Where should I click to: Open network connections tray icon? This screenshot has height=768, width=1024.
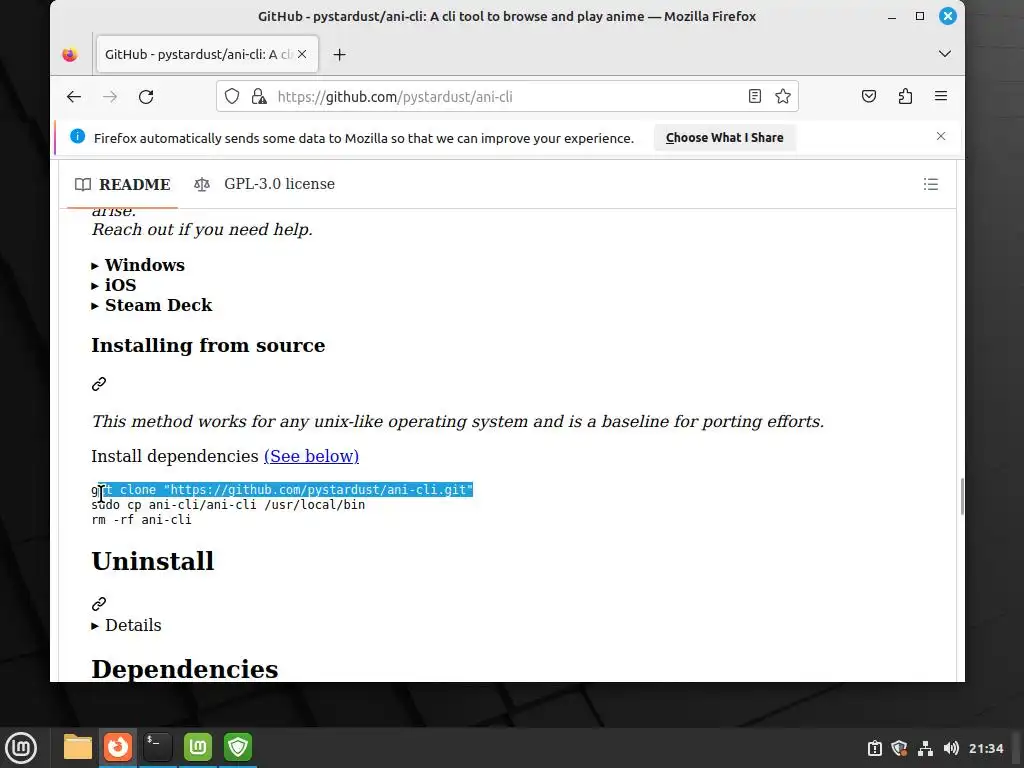[925, 748]
